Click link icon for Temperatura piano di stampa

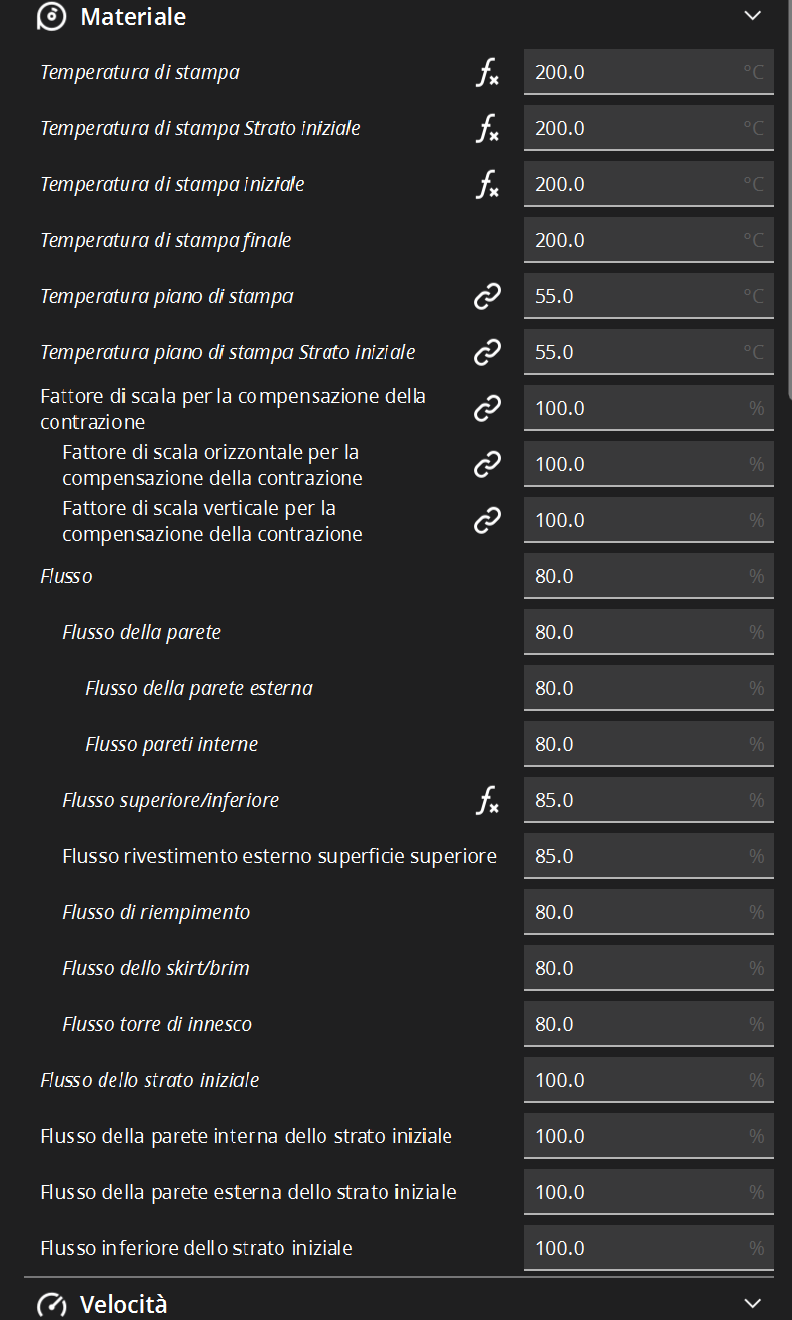(x=487, y=297)
